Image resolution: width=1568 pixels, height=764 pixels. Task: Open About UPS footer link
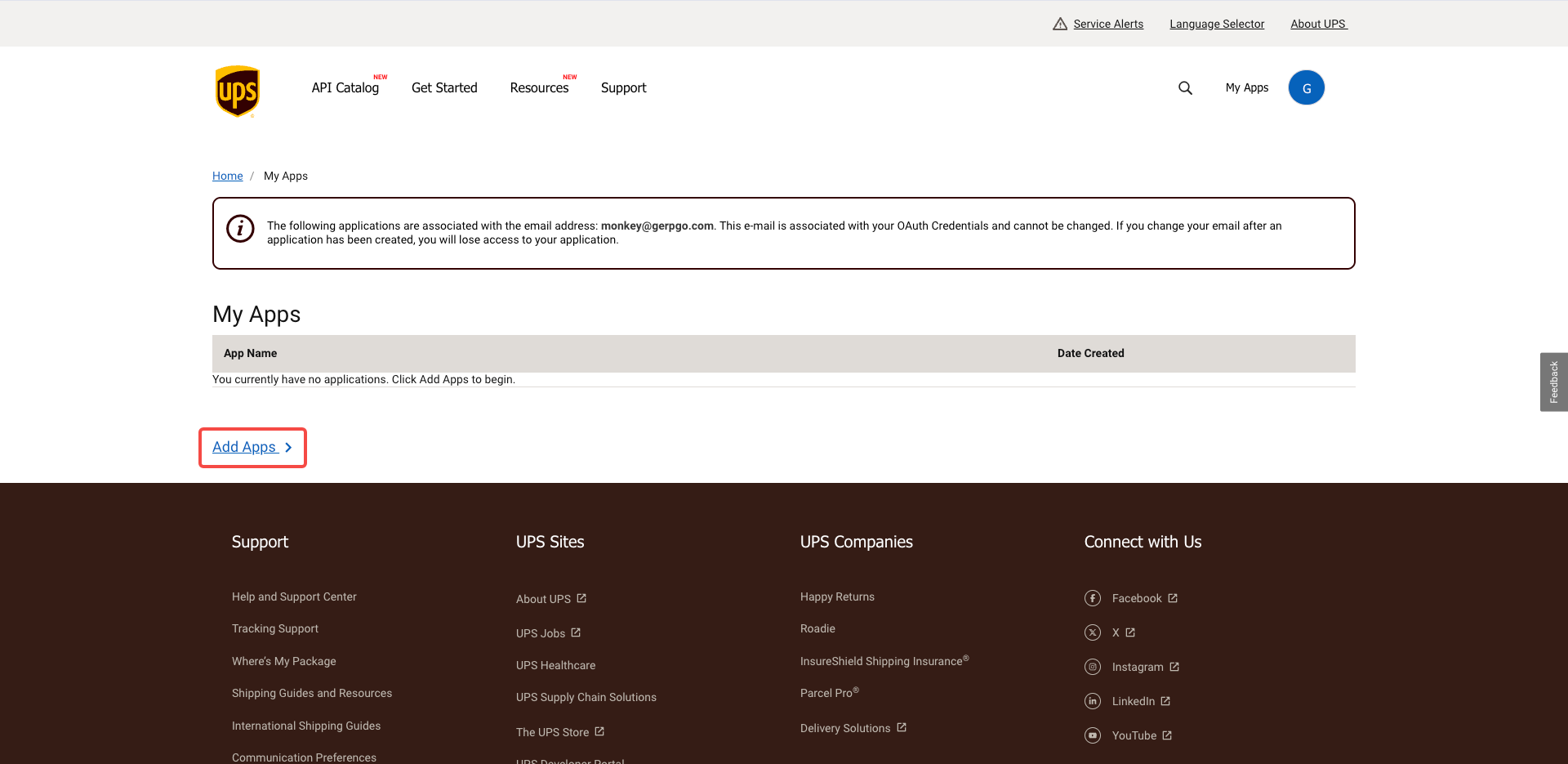543,599
